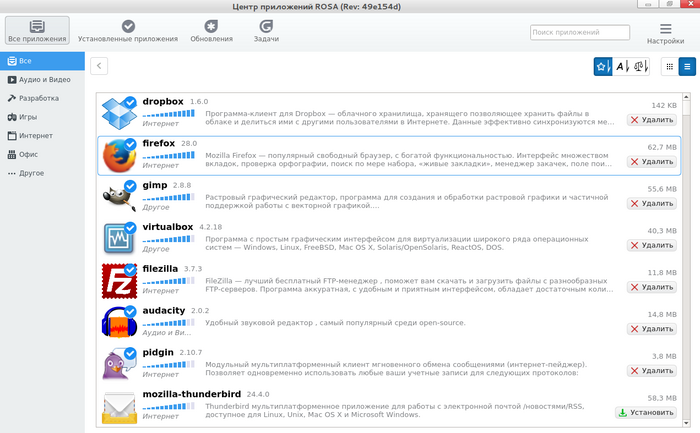Remove pidgin application
Screen dimensions: 700x433
[x=652, y=371]
